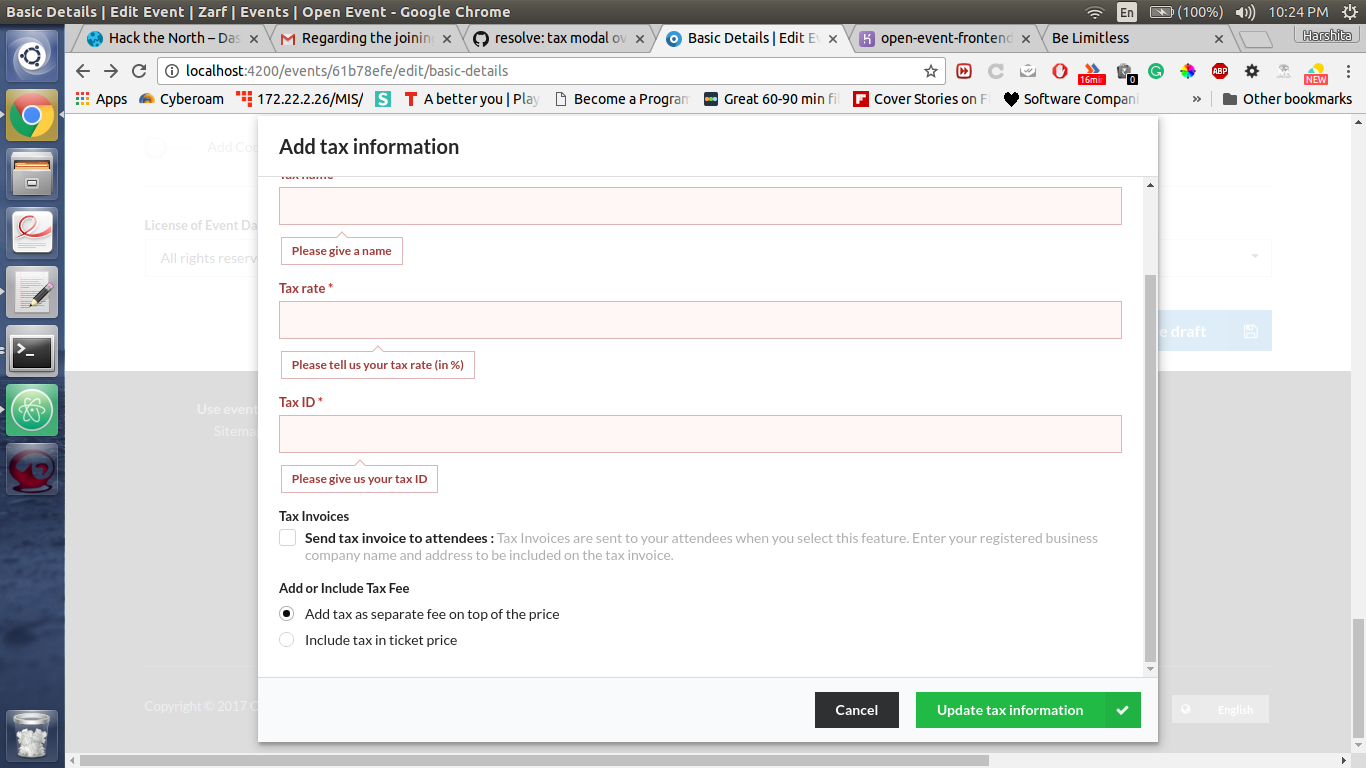Open the English language dropdown in footer

pyautogui.click(x=1220, y=710)
